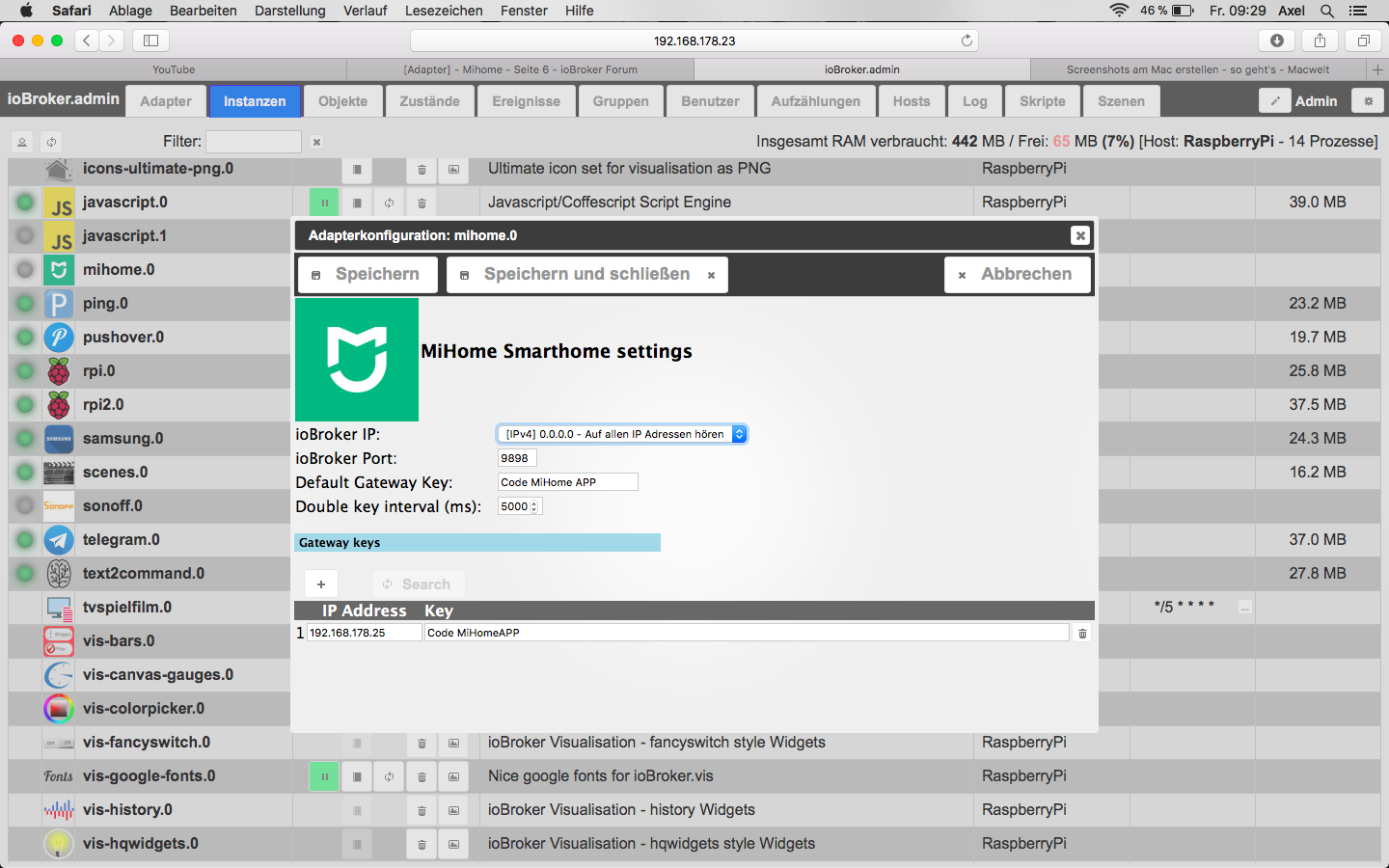Viewport: 1389px width, 868px height.
Task: Open settings of javascript.0 instance
Action: 357,203
